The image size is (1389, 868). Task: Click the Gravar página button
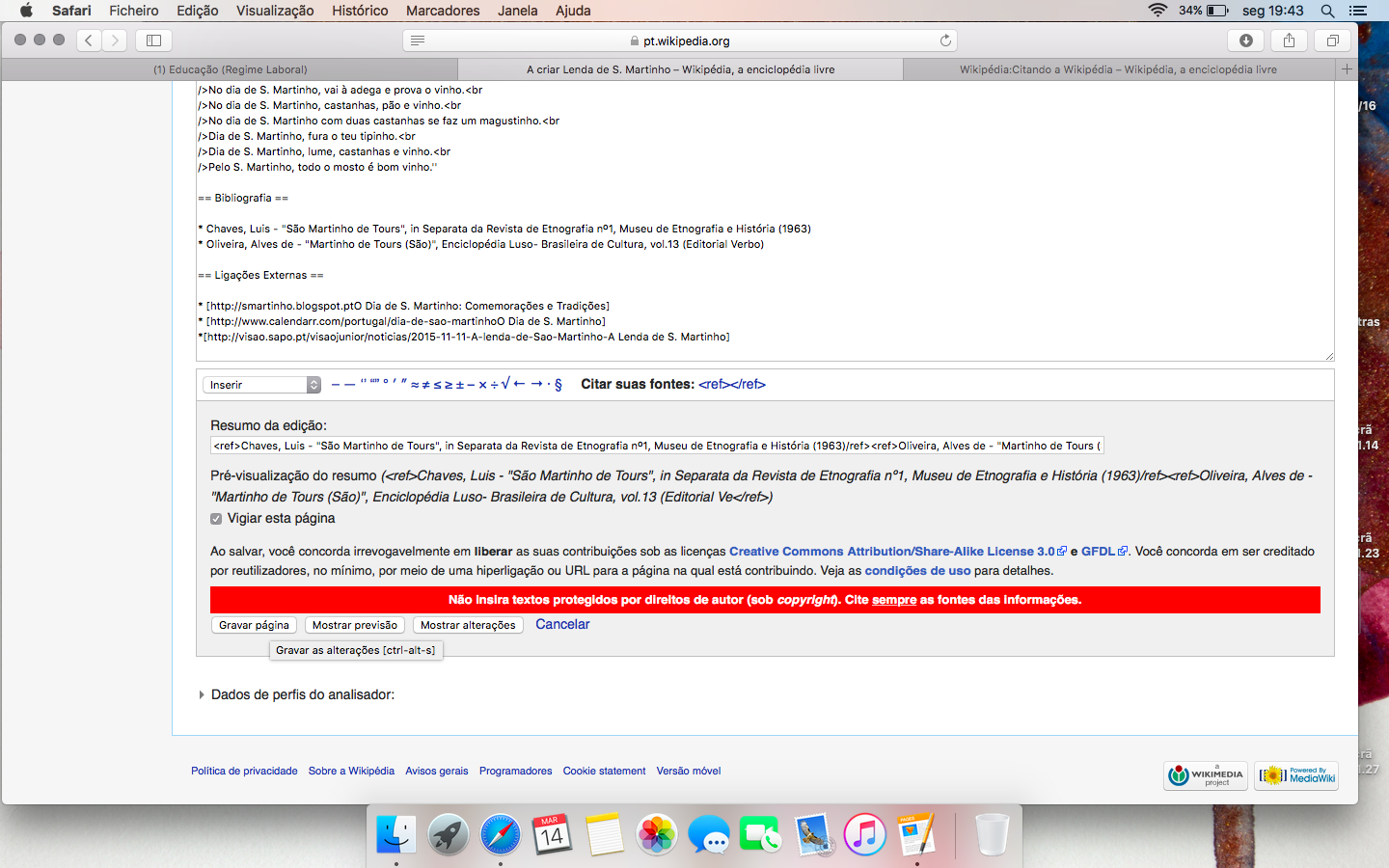point(254,625)
